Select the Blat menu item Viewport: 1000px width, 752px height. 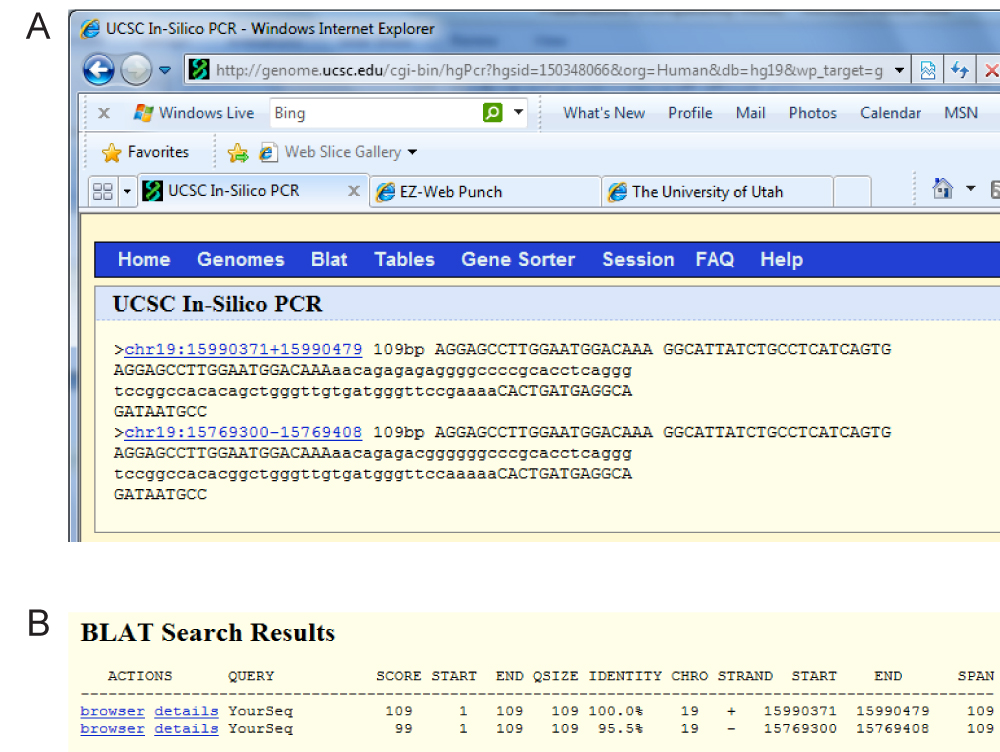click(x=329, y=259)
